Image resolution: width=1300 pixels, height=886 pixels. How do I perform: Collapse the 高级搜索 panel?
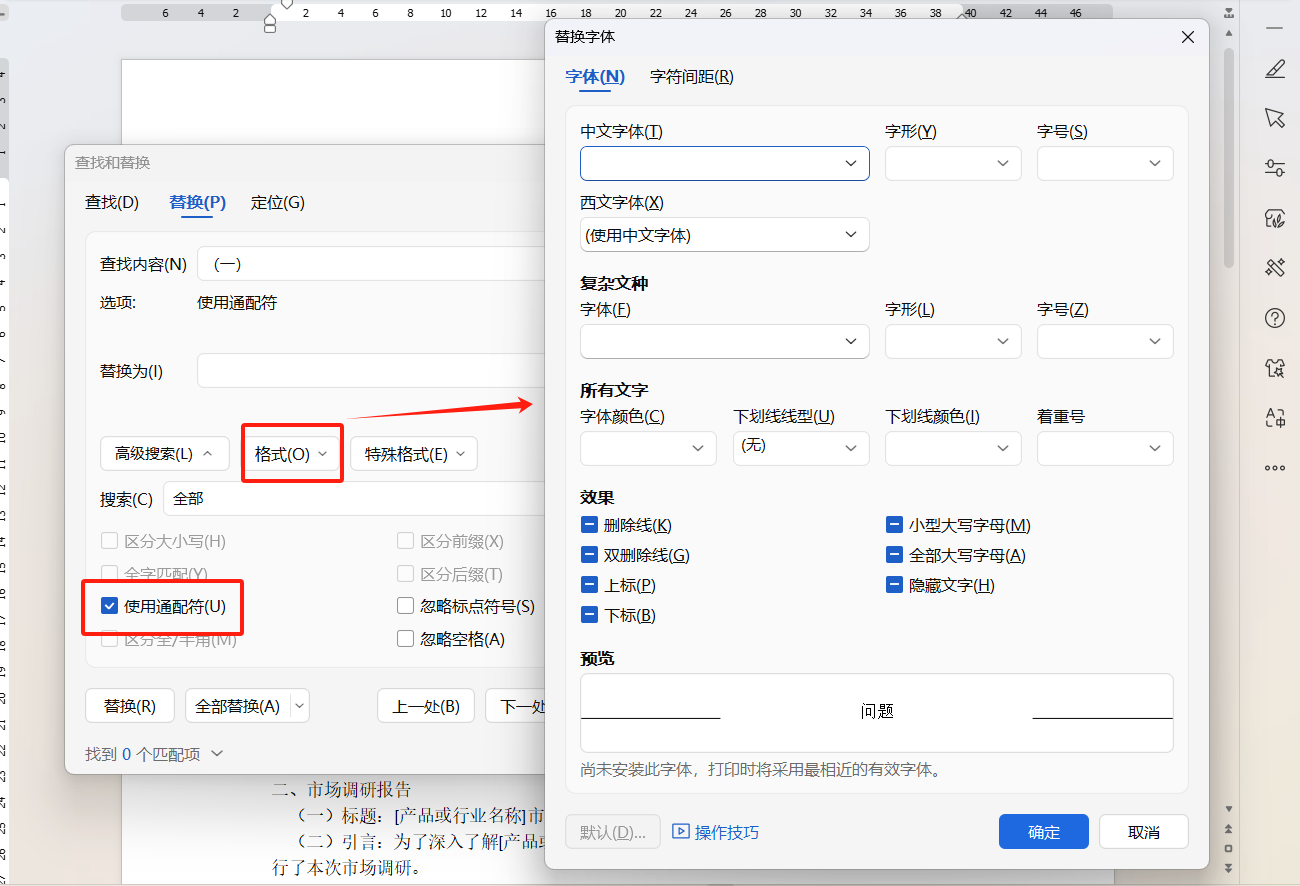click(x=164, y=453)
